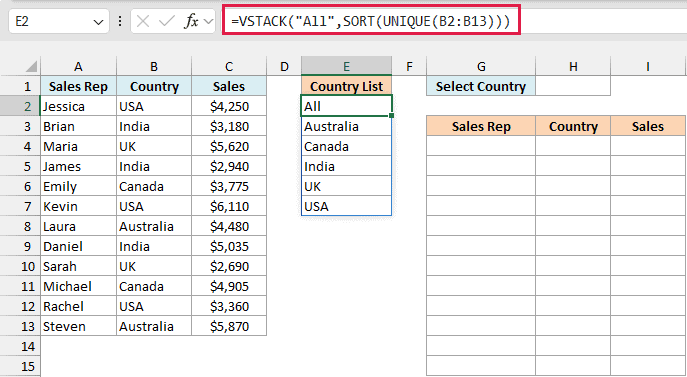Click the Insert Function fx icon

tap(191, 21)
